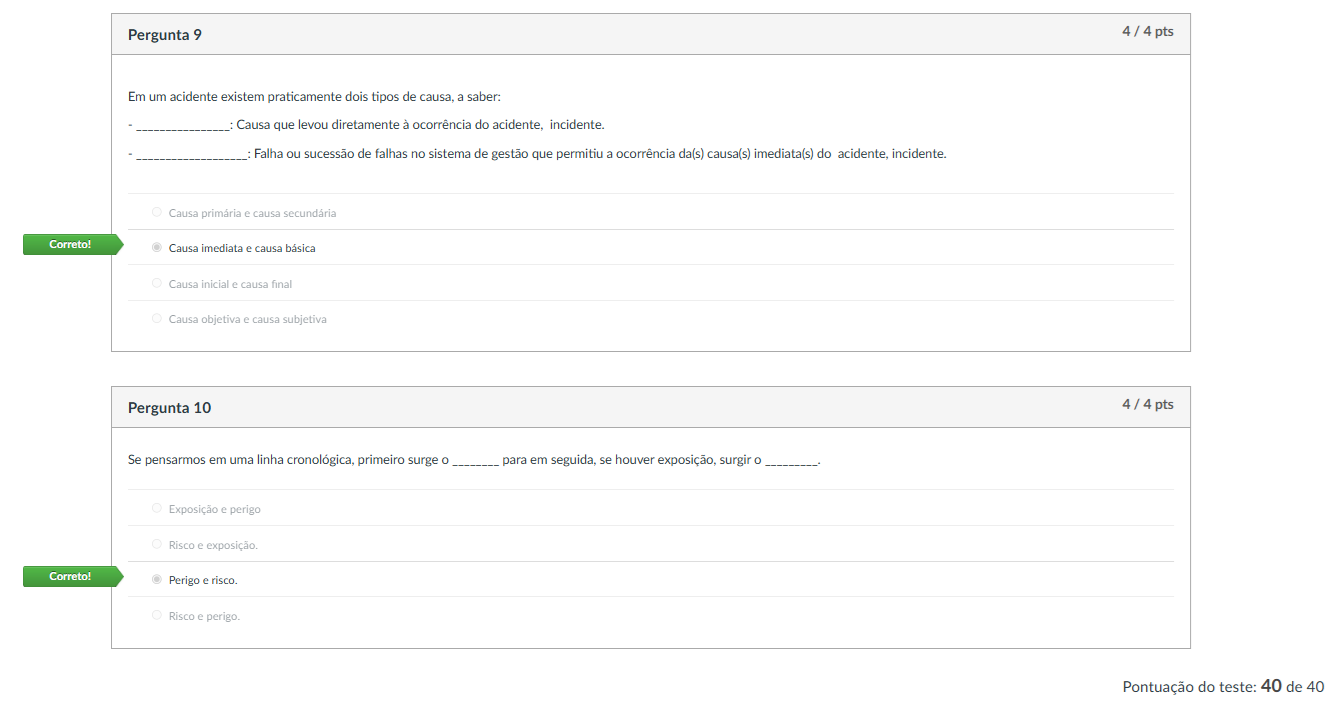
Task: Click the line starting 'Falha ou sucessão de falhas'
Action: click(x=600, y=154)
